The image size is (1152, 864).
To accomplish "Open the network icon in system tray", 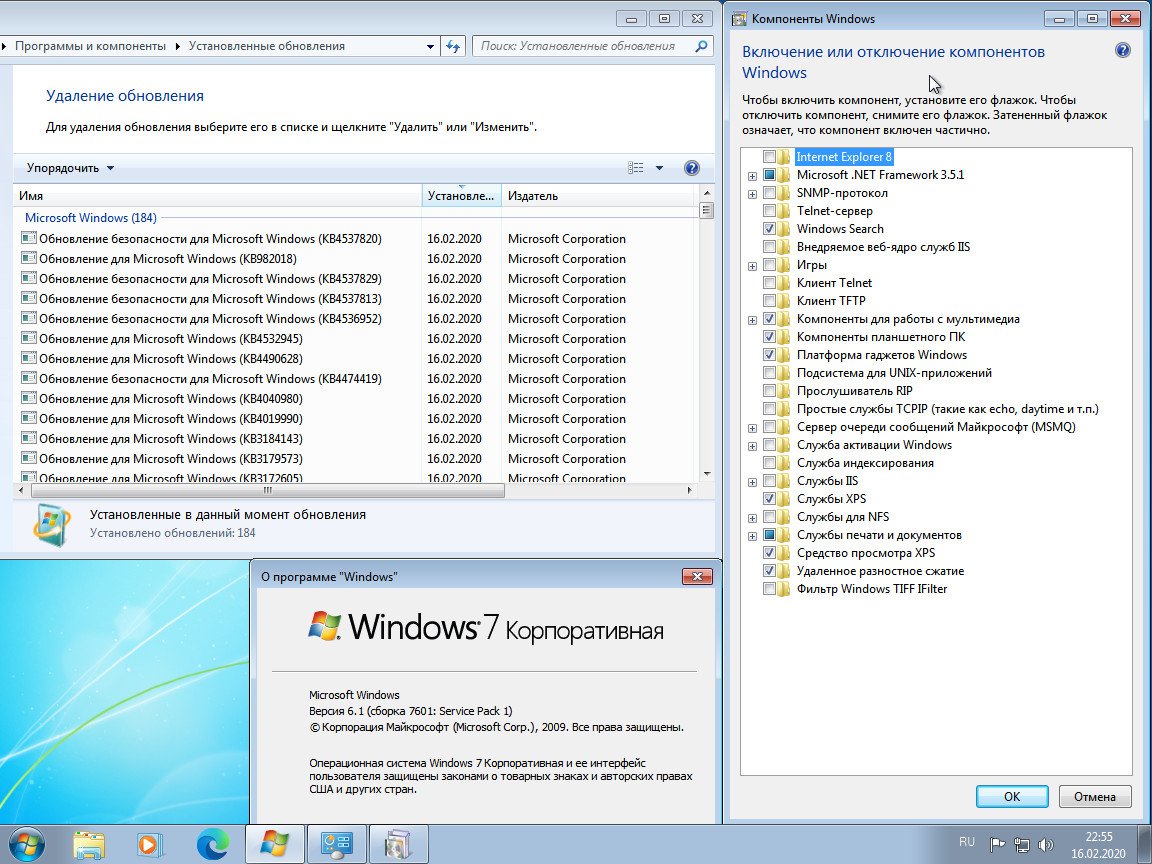I will pyautogui.click(x=1021, y=844).
